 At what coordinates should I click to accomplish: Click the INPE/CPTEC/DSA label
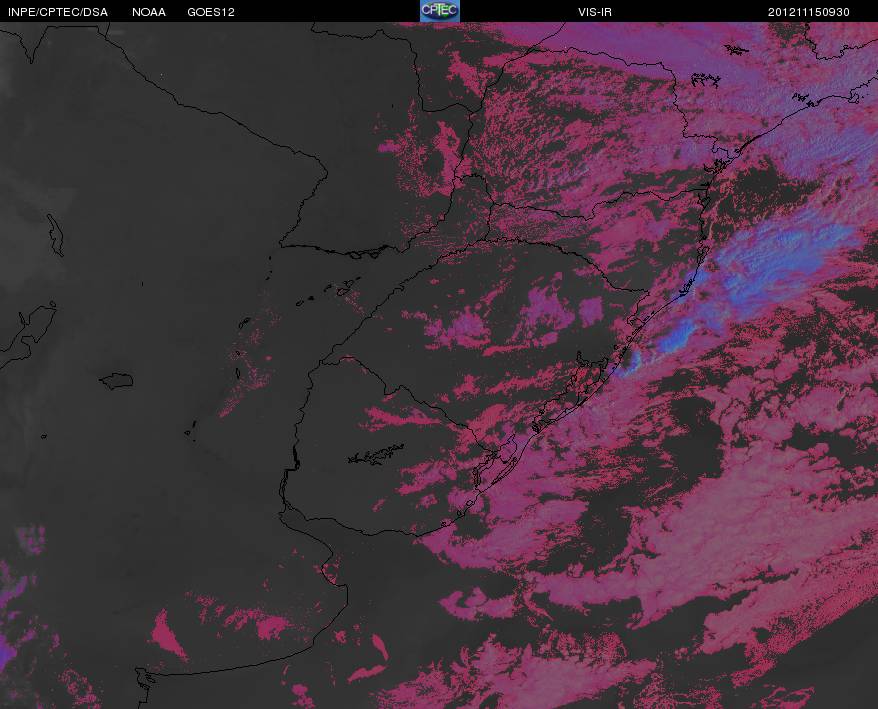coord(58,12)
